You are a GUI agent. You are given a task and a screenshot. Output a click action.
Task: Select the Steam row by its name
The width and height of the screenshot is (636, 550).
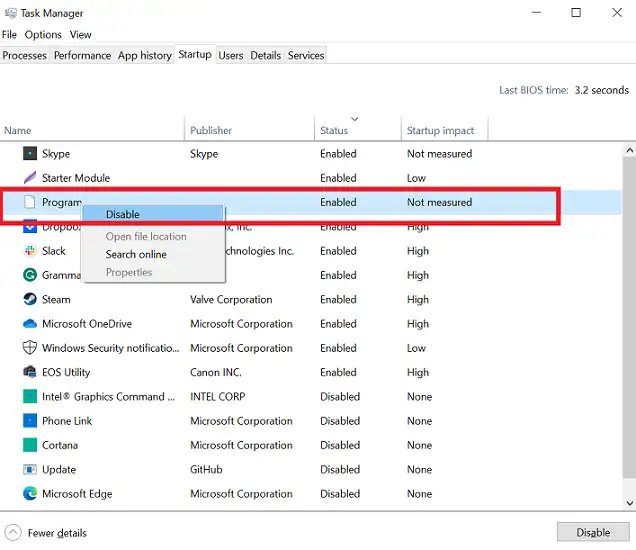point(56,299)
